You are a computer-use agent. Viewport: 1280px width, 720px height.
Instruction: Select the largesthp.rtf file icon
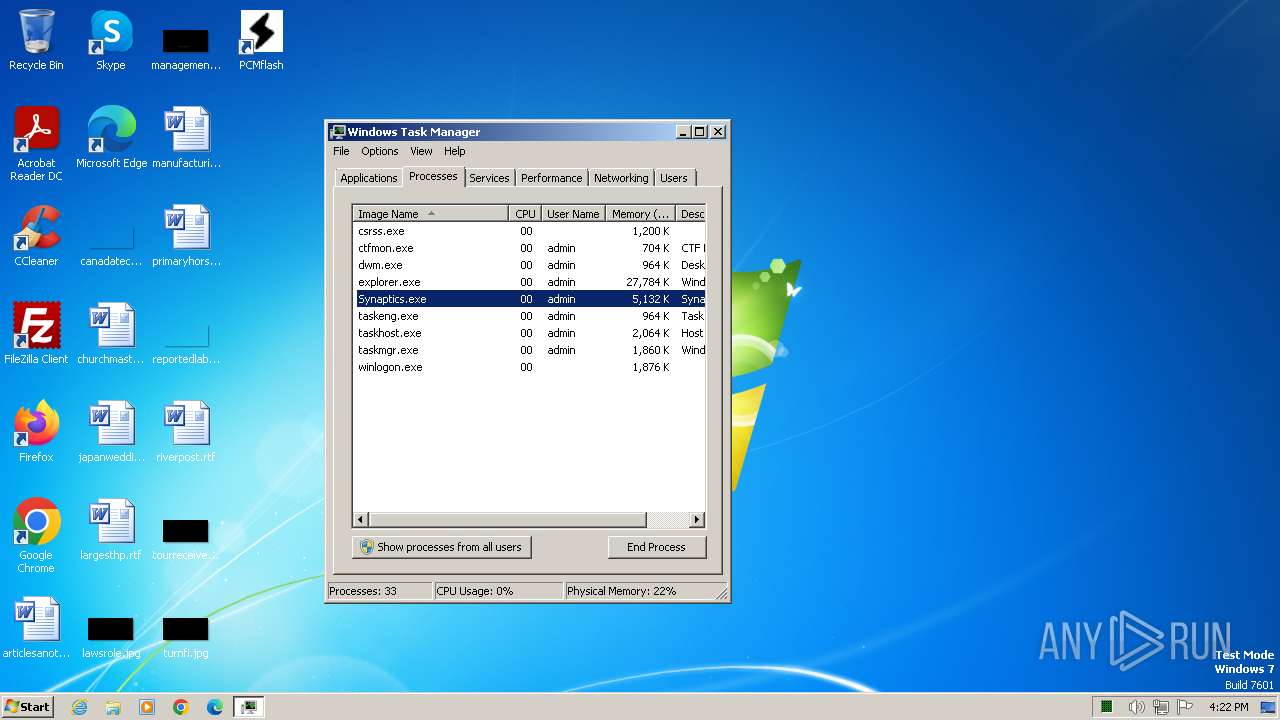point(111,530)
